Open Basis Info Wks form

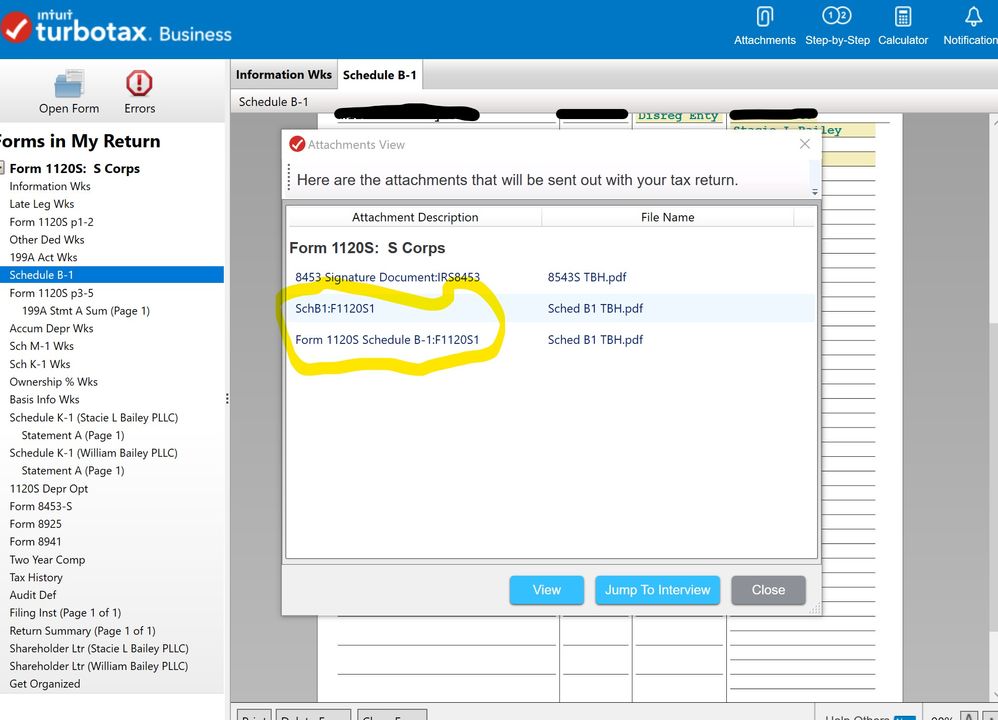[x=44, y=399]
